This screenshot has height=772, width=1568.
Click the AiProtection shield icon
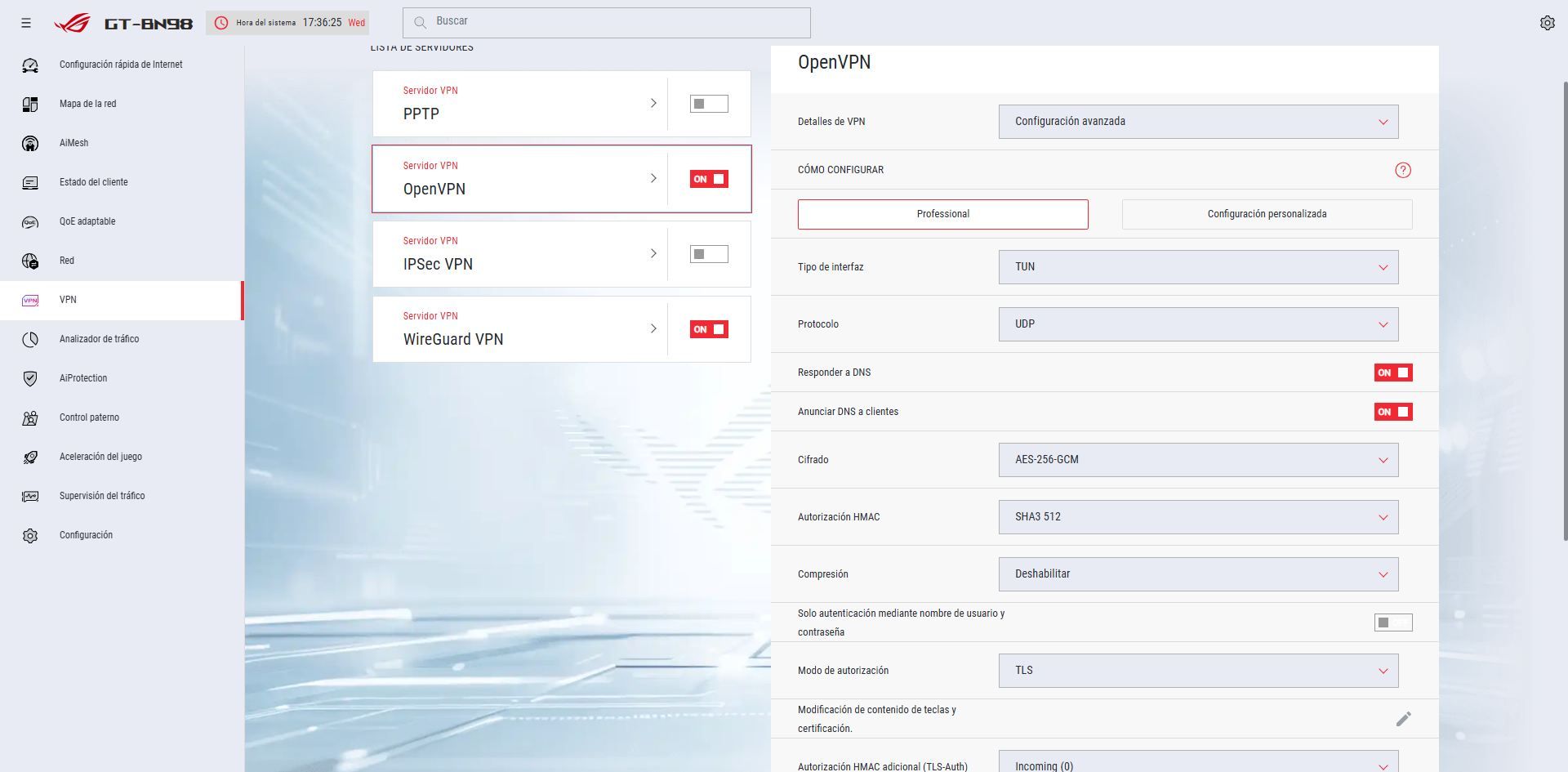click(30, 378)
